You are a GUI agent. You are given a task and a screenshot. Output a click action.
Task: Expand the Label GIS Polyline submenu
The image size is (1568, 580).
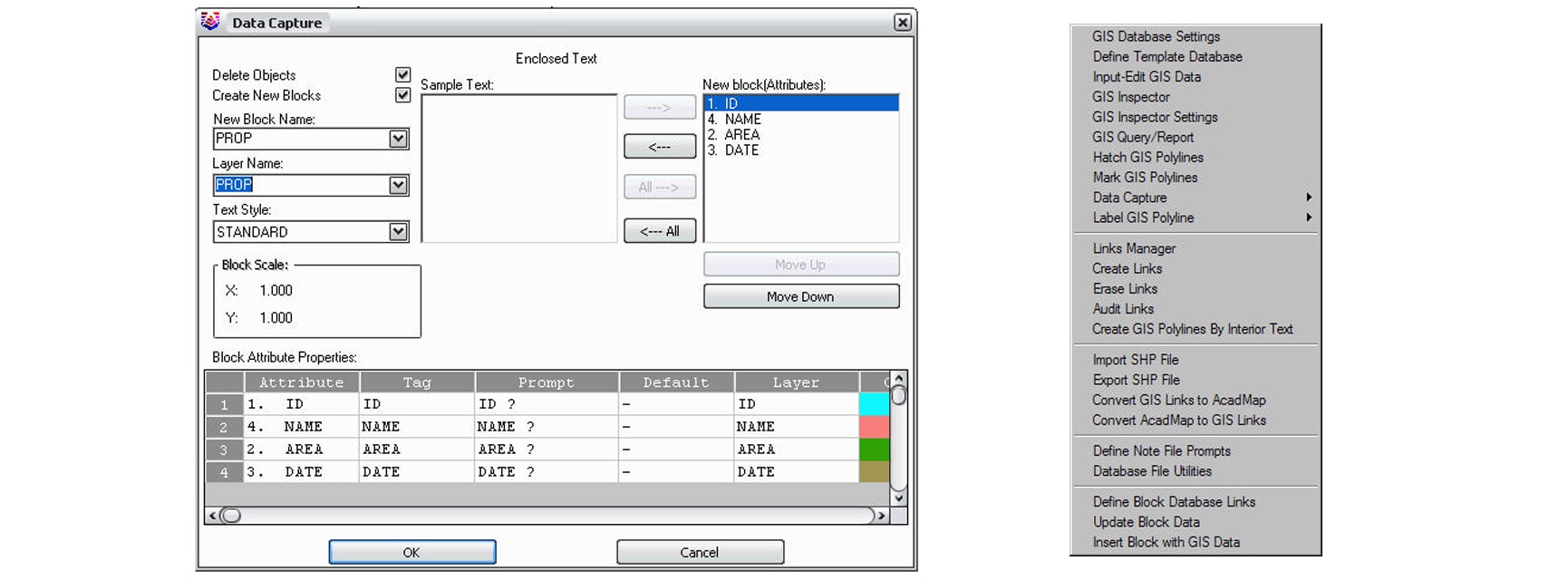[x=1309, y=217]
